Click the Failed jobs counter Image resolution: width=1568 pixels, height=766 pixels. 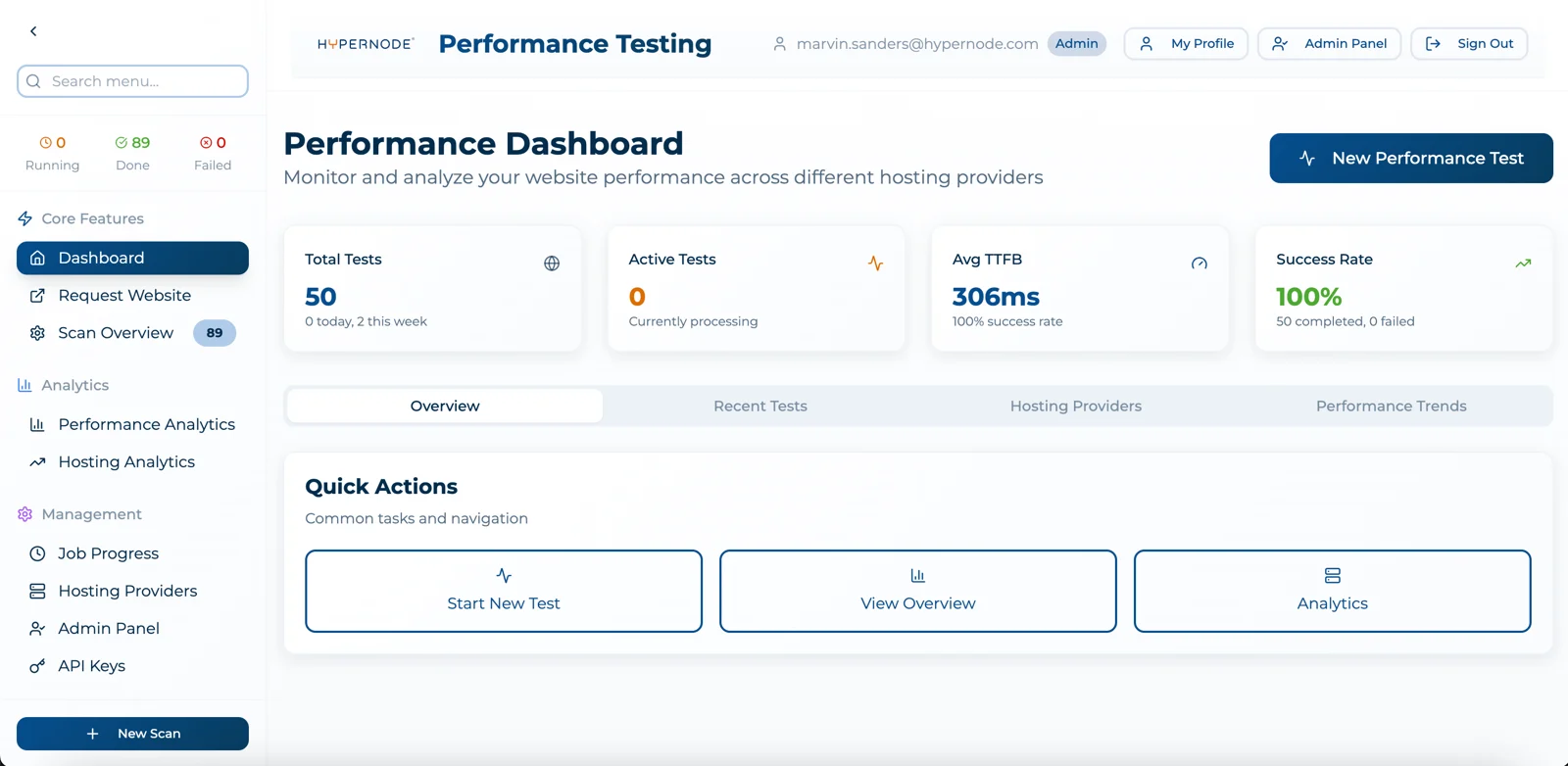coord(213,153)
